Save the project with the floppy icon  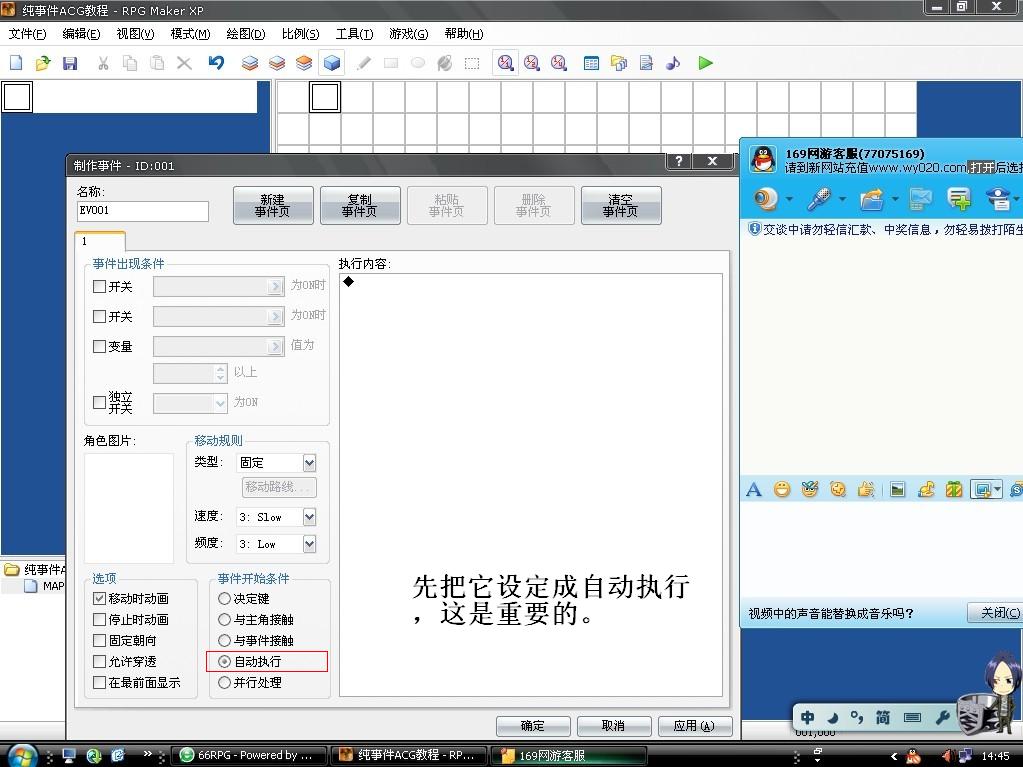click(x=70, y=63)
